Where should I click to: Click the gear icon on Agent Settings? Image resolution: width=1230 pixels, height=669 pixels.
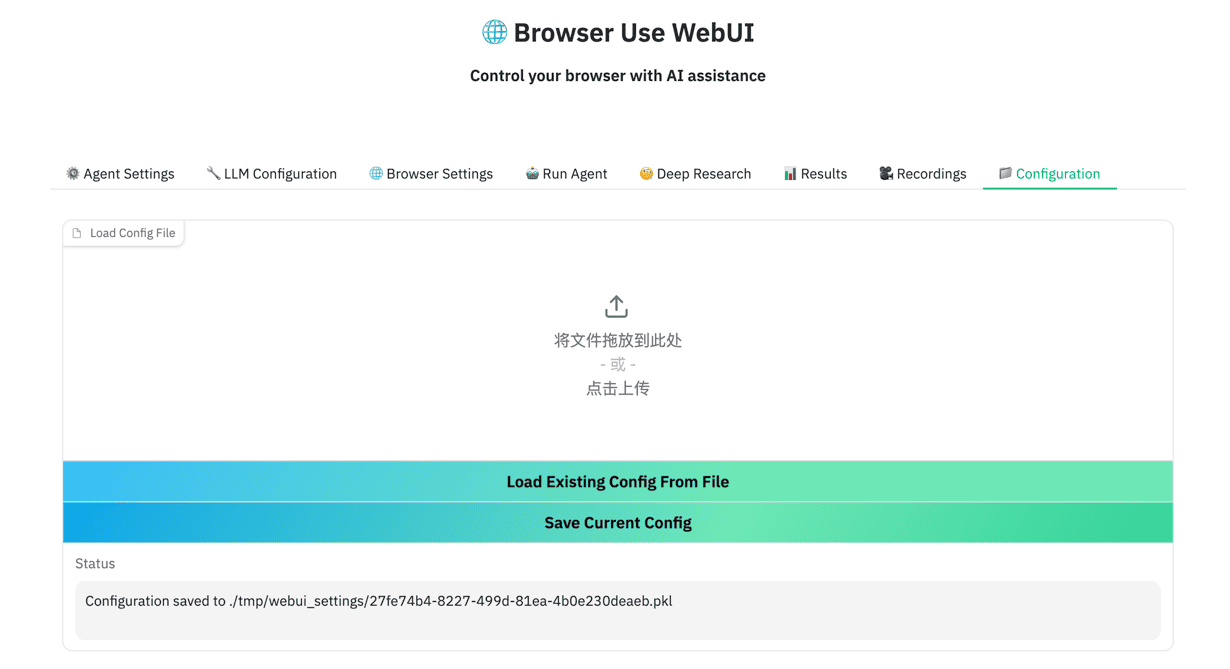pos(73,173)
